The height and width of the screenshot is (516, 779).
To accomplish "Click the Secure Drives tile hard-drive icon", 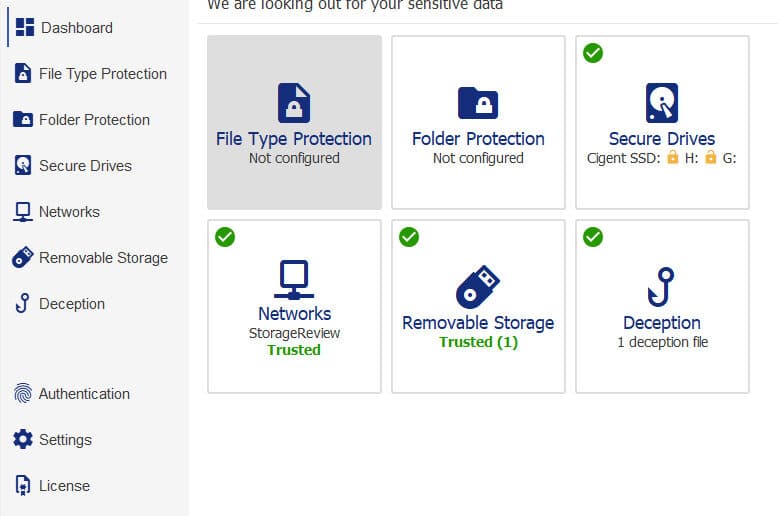I will pos(662,103).
